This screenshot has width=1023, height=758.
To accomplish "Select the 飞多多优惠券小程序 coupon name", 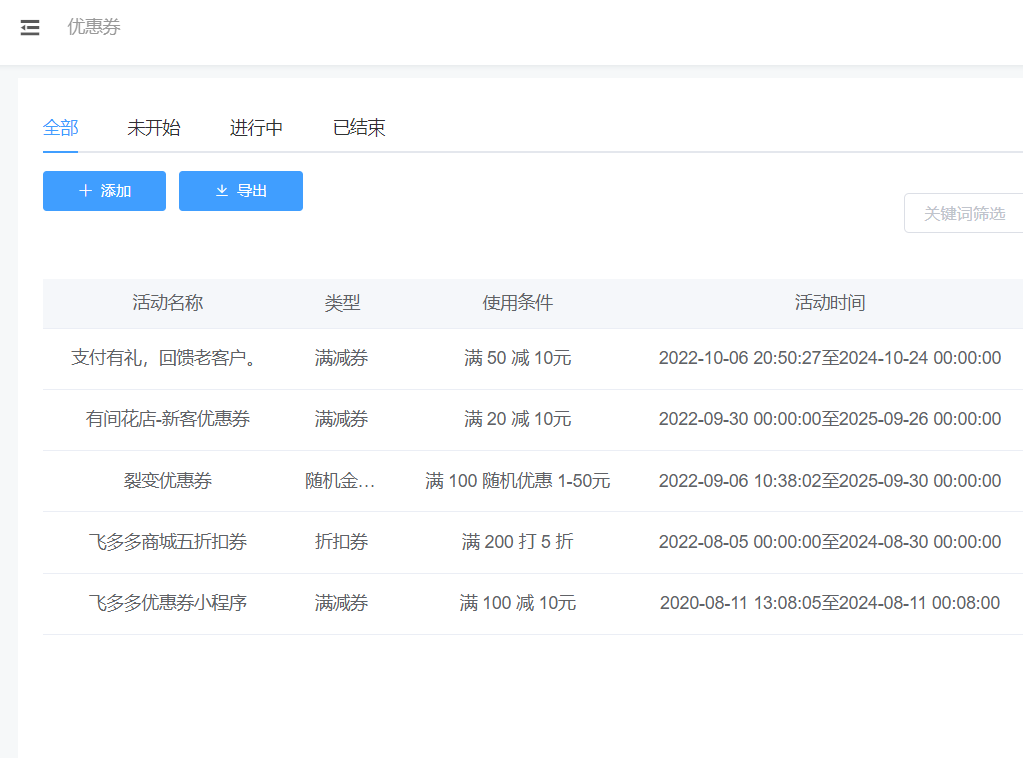I will click(x=168, y=603).
